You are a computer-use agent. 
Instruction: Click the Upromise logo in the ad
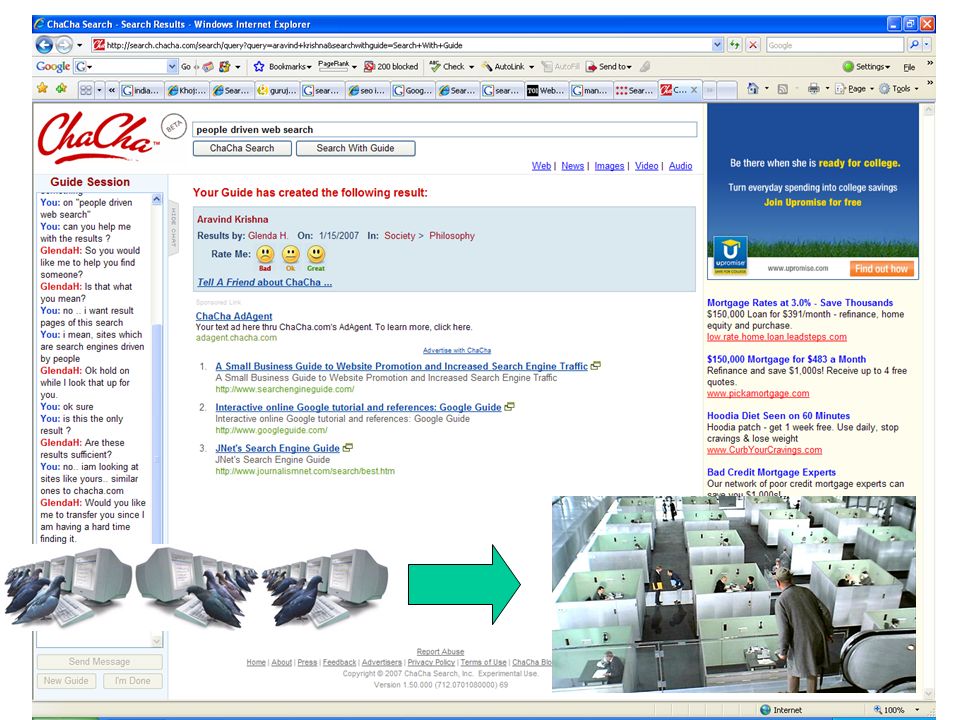tap(730, 255)
